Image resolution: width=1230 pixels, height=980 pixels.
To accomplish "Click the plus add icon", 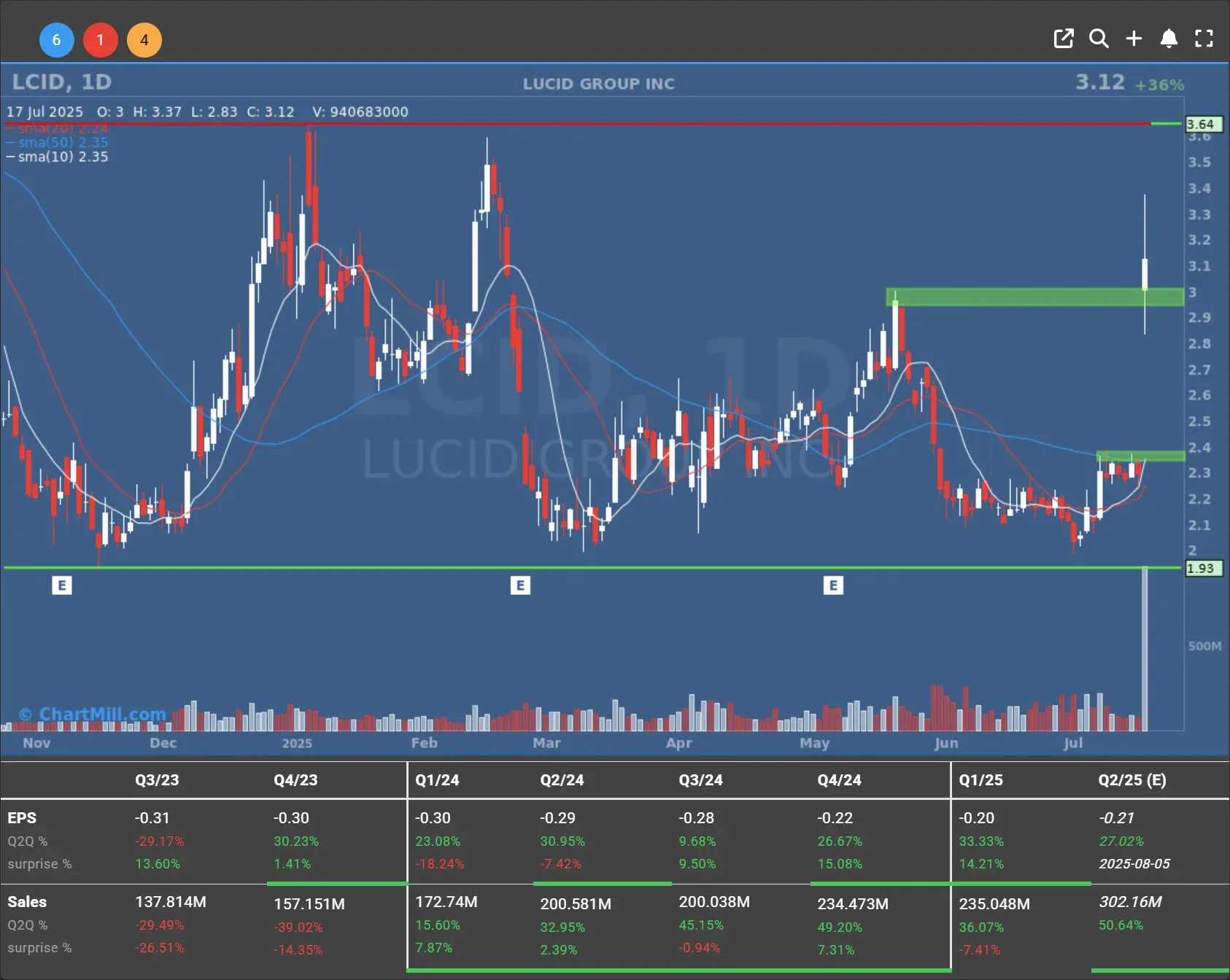I will click(1134, 39).
